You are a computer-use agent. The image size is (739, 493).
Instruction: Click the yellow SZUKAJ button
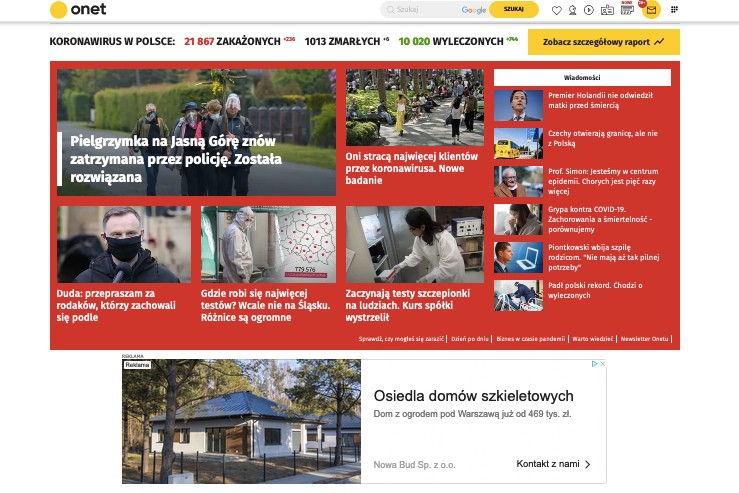click(x=514, y=9)
